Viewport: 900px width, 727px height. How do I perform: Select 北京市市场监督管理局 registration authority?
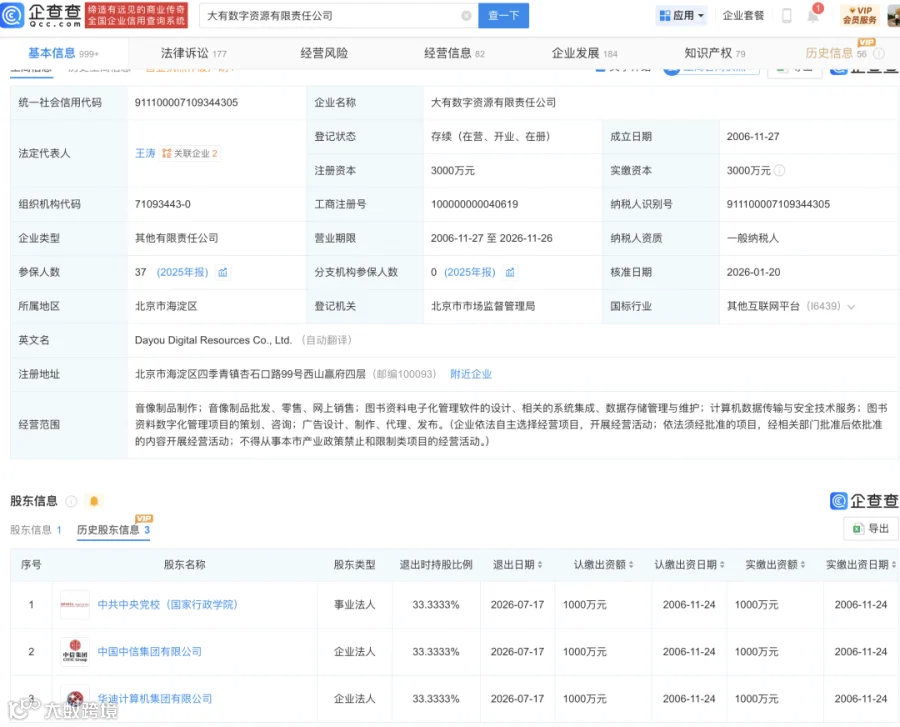tap(483, 306)
